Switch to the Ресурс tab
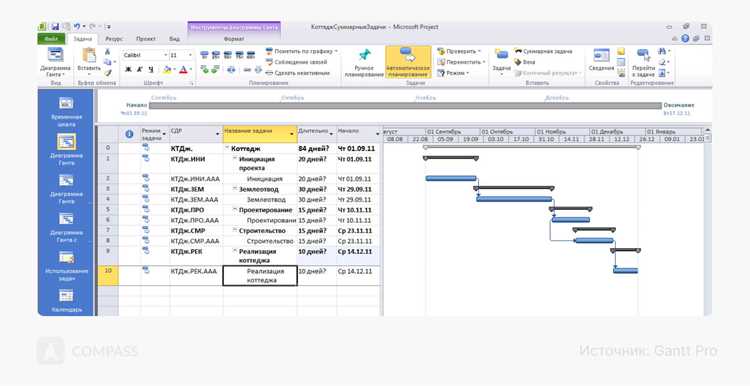This screenshot has width=750, height=386. pyautogui.click(x=114, y=39)
